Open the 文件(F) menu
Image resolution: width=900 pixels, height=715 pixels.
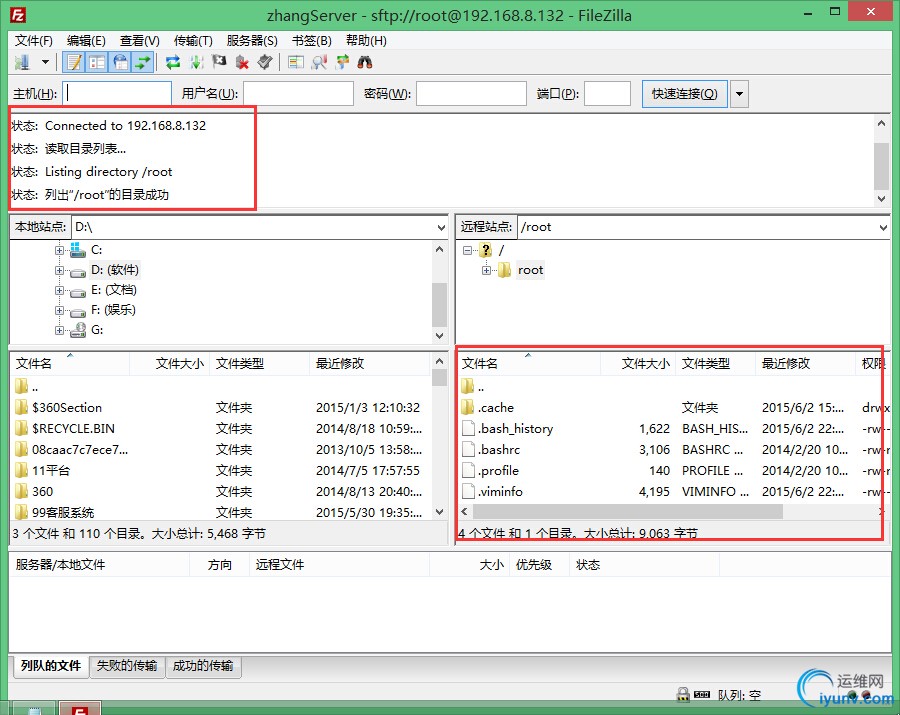click(33, 41)
